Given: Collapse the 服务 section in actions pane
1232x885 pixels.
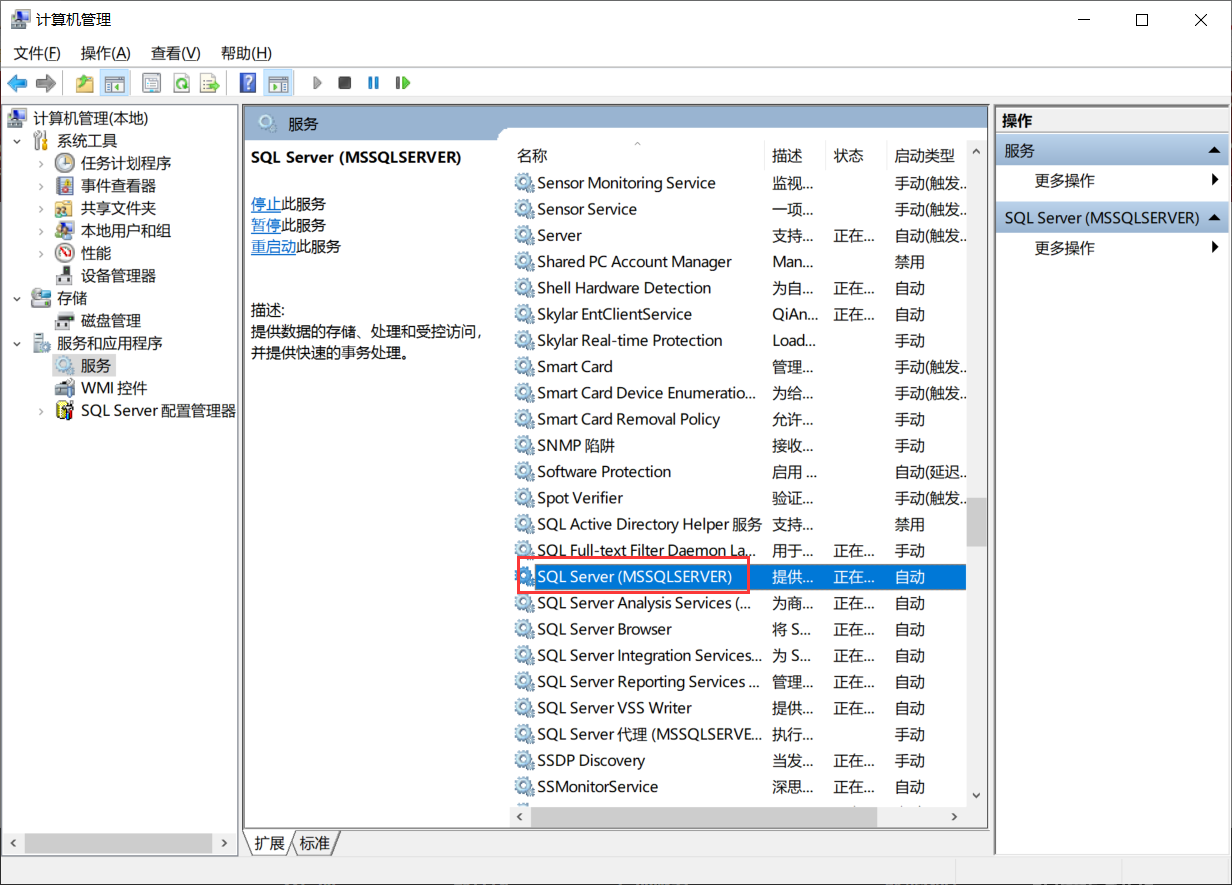Looking at the screenshot, I should [1214, 151].
